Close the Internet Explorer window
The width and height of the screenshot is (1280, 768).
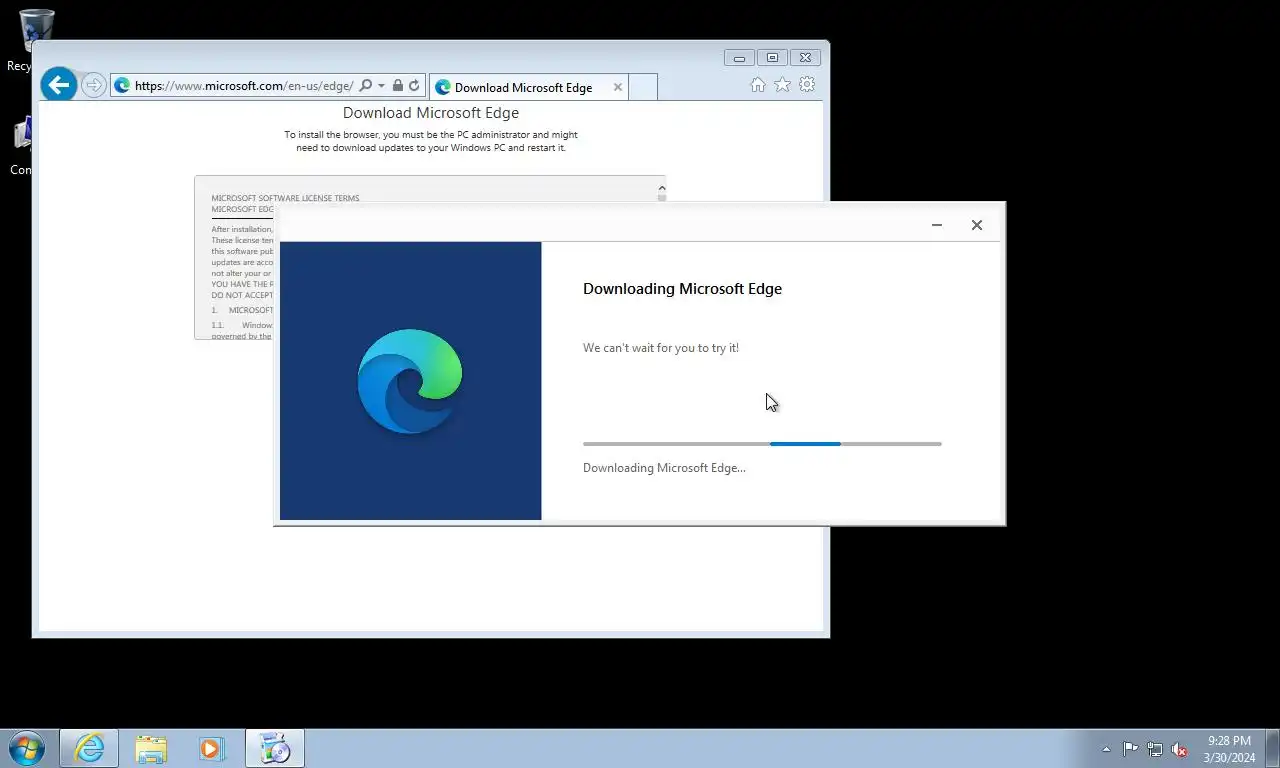[806, 58]
